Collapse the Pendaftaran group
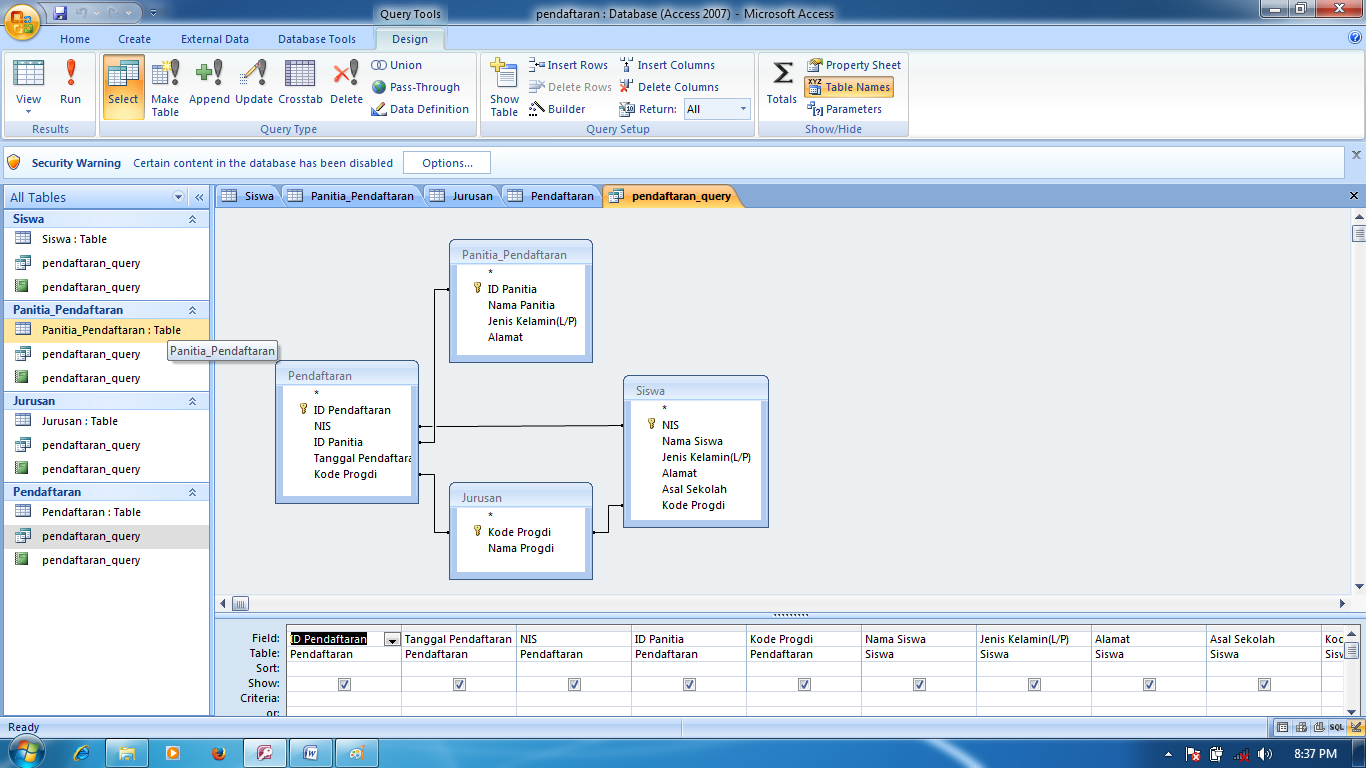Viewport: 1366px width, 768px height. [x=192, y=492]
